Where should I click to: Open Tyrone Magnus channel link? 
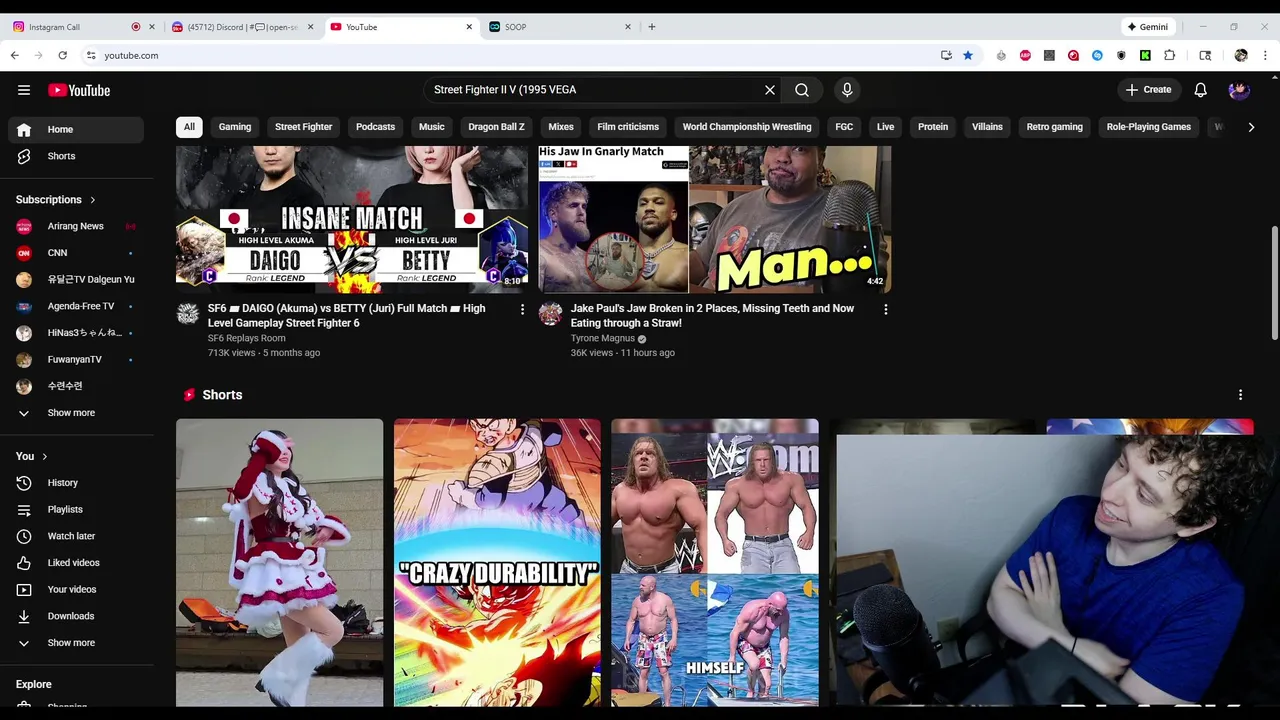click(x=603, y=338)
